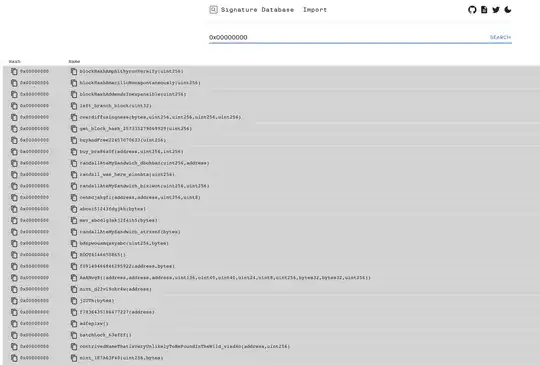The image size is (540, 365).
Task: Copy name icon for buyAndFree22457070633
Action: 74,140
